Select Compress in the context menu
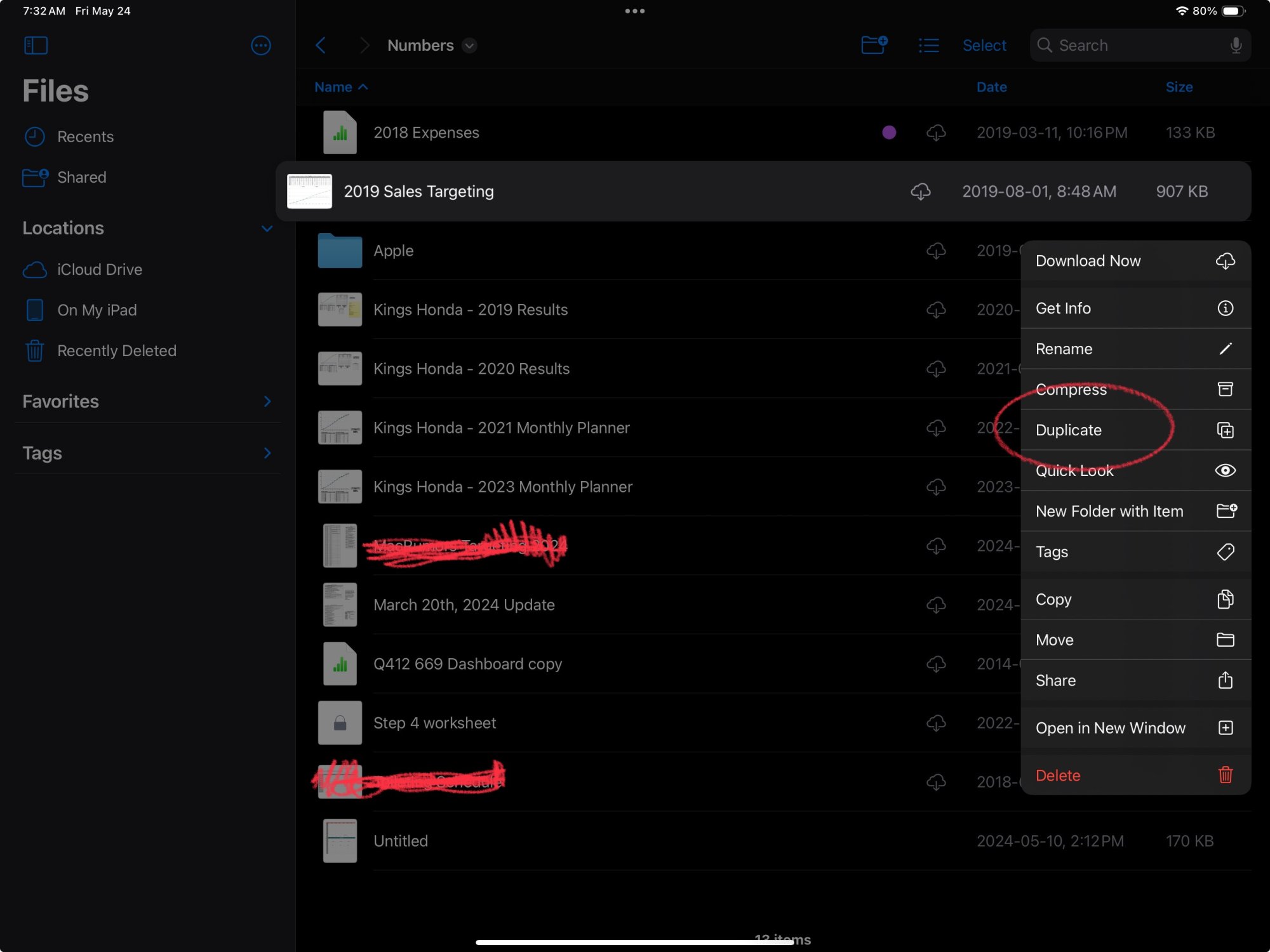 [x=1135, y=389]
